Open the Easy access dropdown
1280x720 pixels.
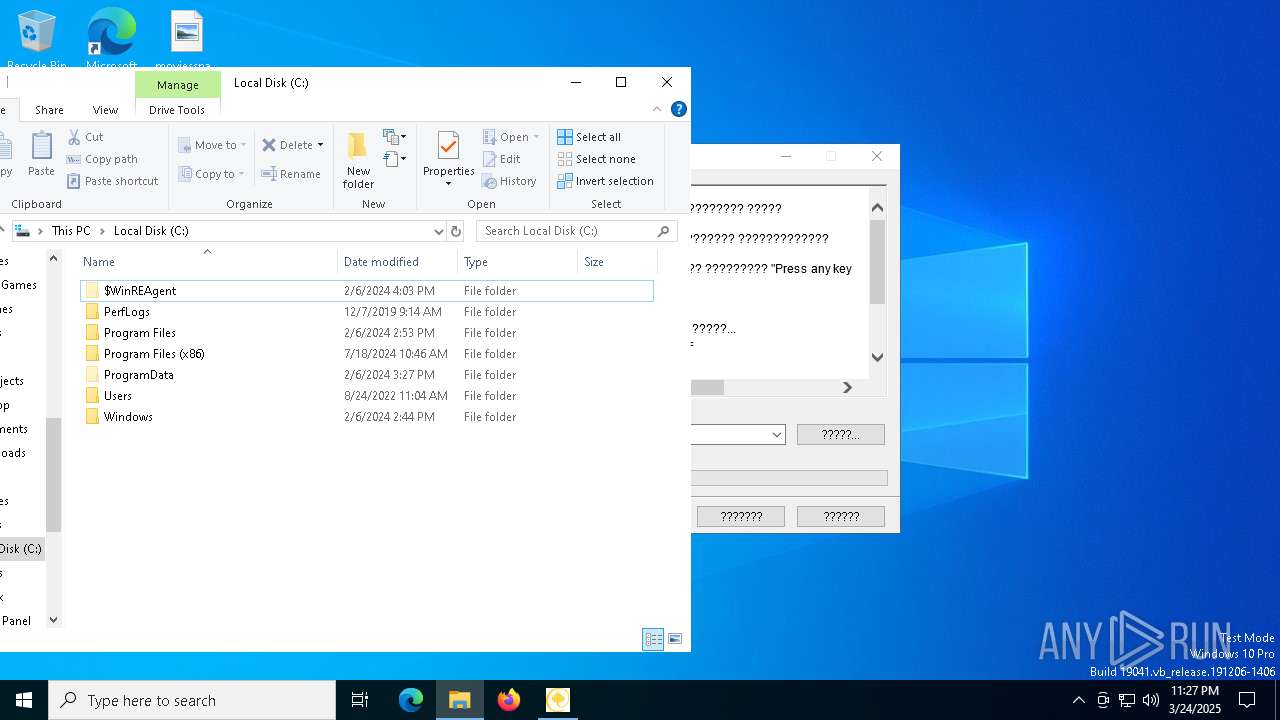pyautogui.click(x=395, y=159)
